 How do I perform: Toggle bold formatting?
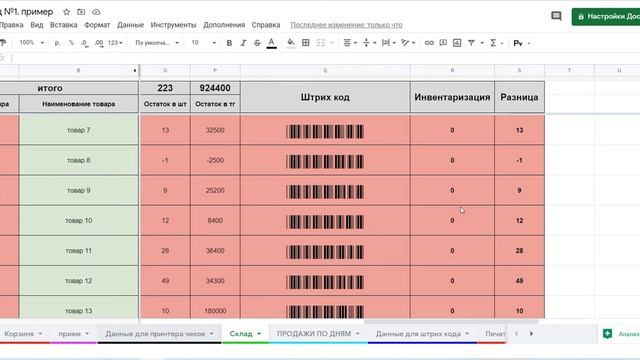tap(229, 42)
